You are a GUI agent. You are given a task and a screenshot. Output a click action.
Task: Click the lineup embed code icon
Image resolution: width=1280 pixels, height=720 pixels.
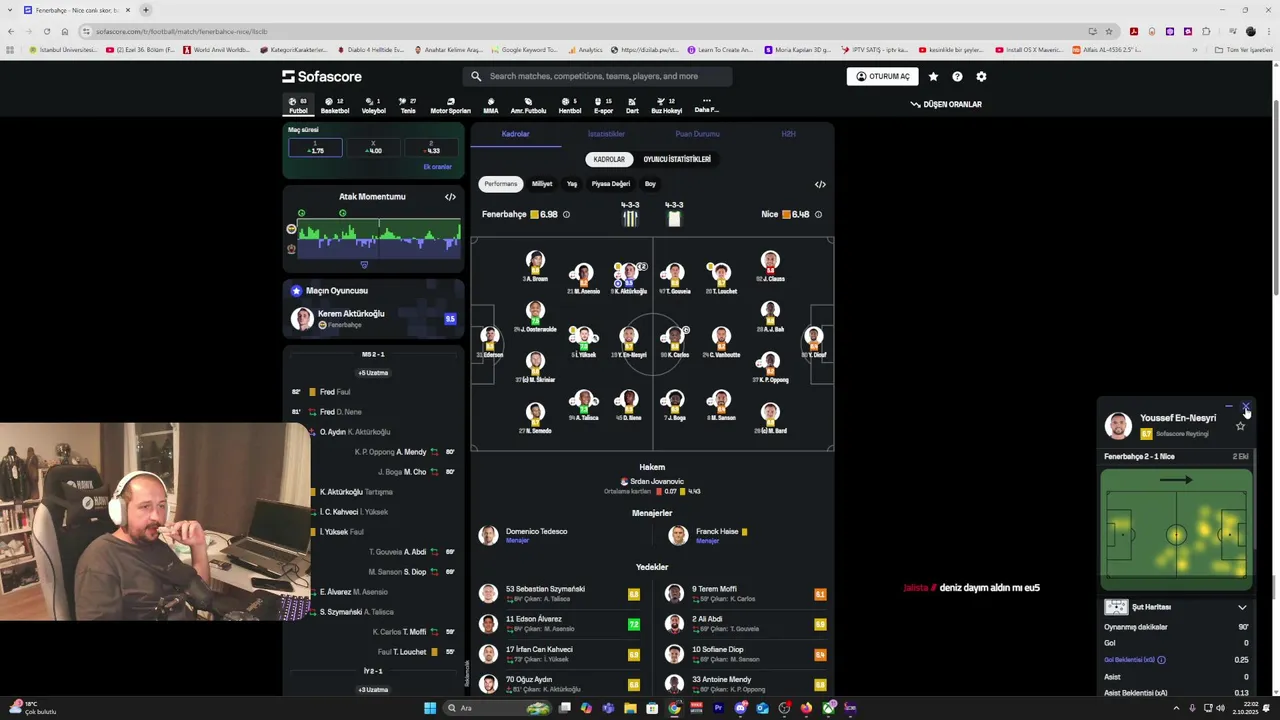click(x=820, y=184)
